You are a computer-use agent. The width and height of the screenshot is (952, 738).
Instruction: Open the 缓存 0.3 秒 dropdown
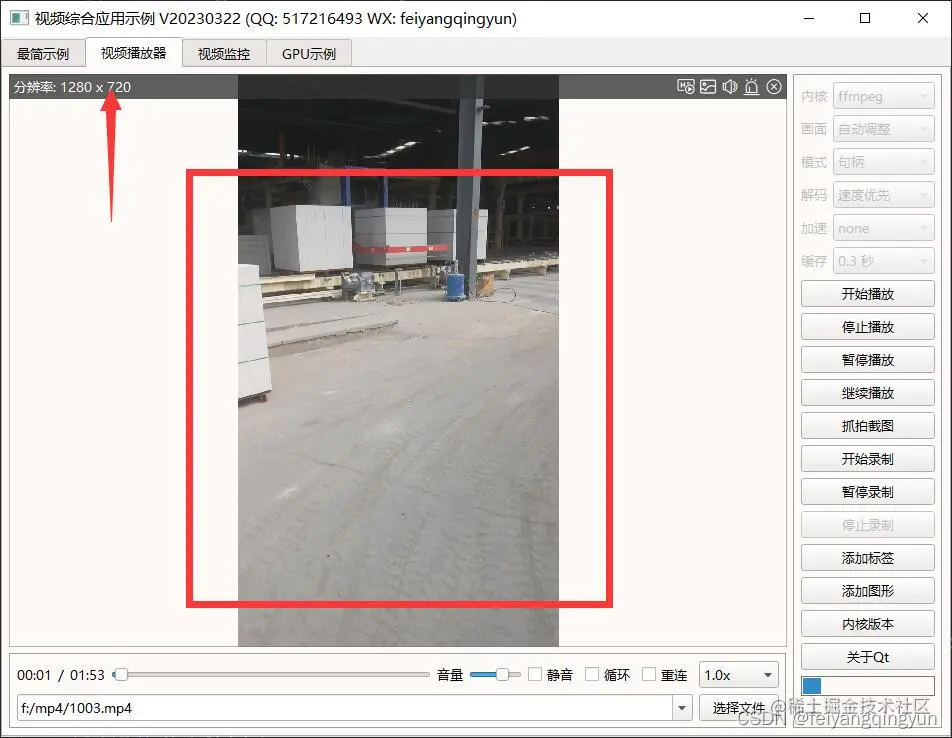[x=883, y=261]
